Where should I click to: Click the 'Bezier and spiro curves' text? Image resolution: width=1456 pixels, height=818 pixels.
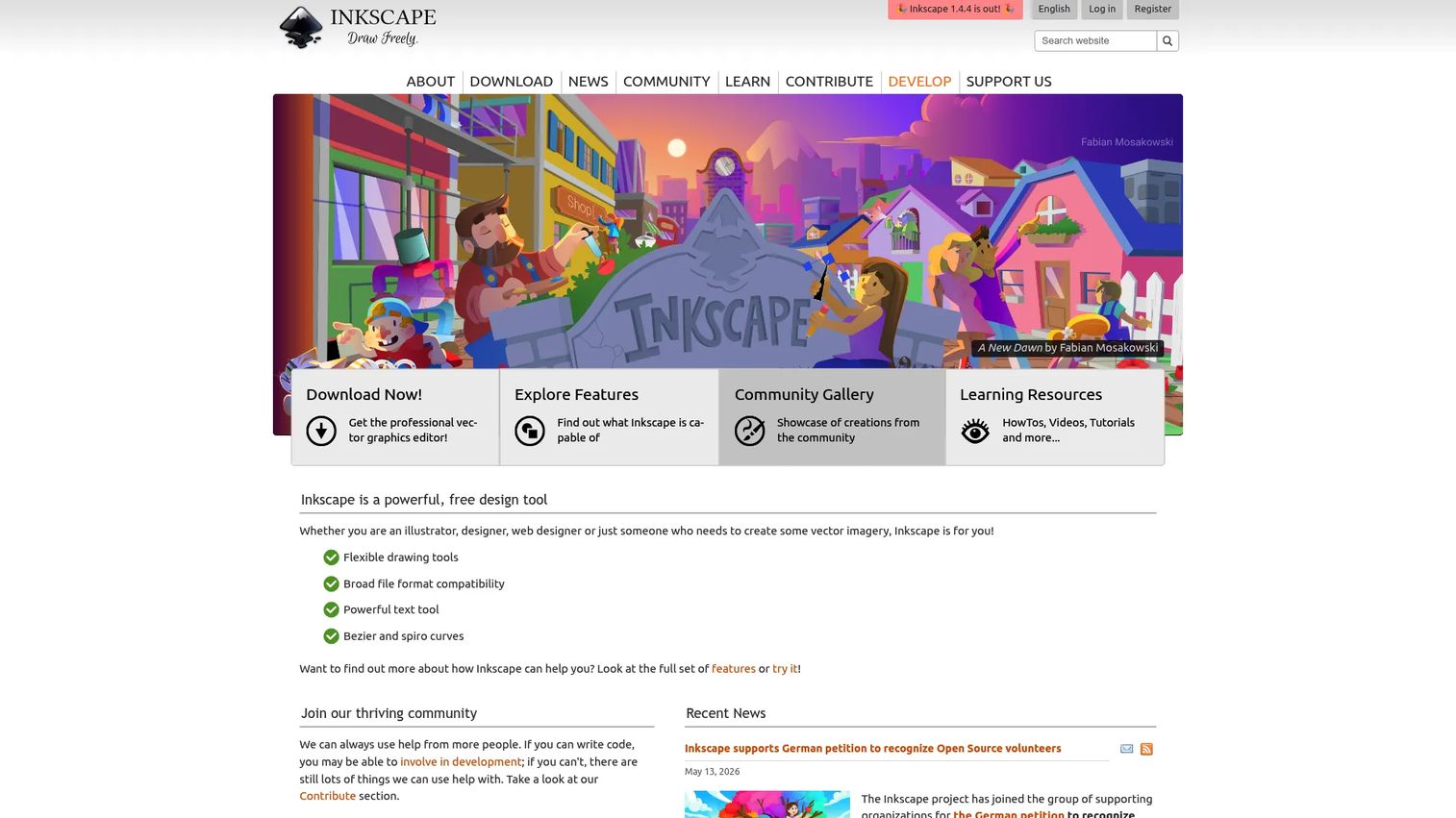point(404,636)
